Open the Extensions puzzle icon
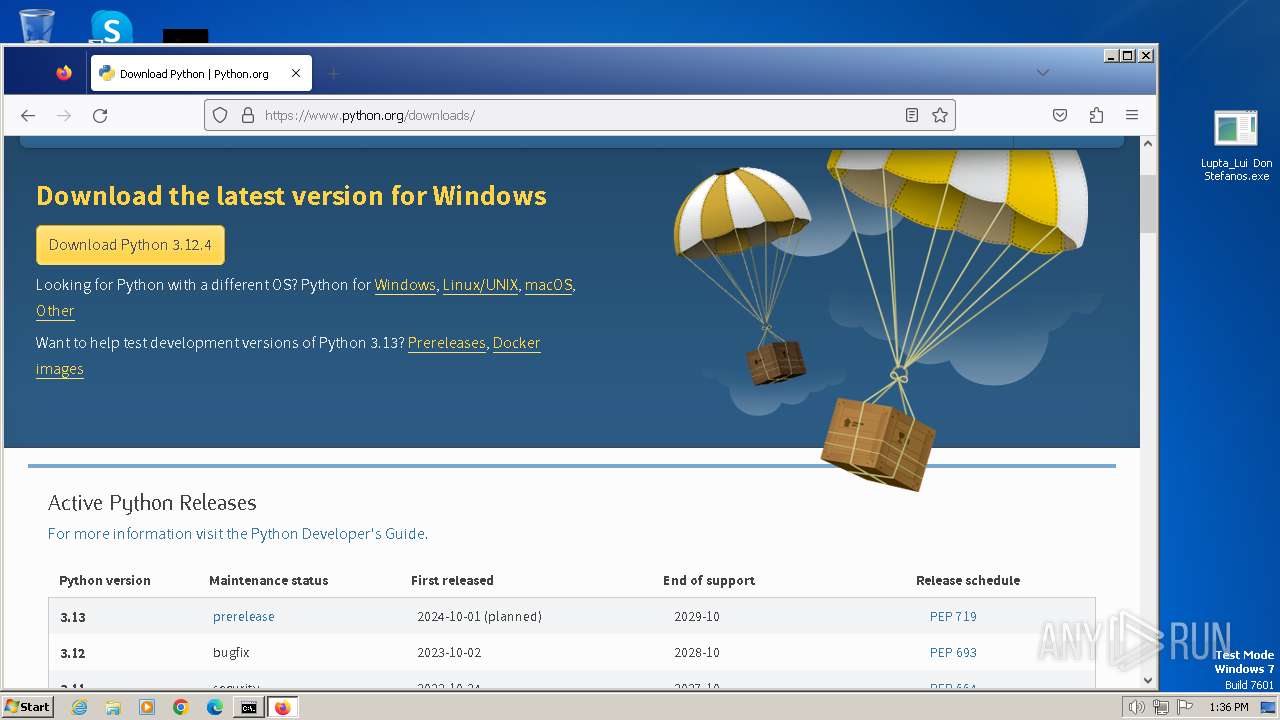The image size is (1280, 720). [1096, 115]
